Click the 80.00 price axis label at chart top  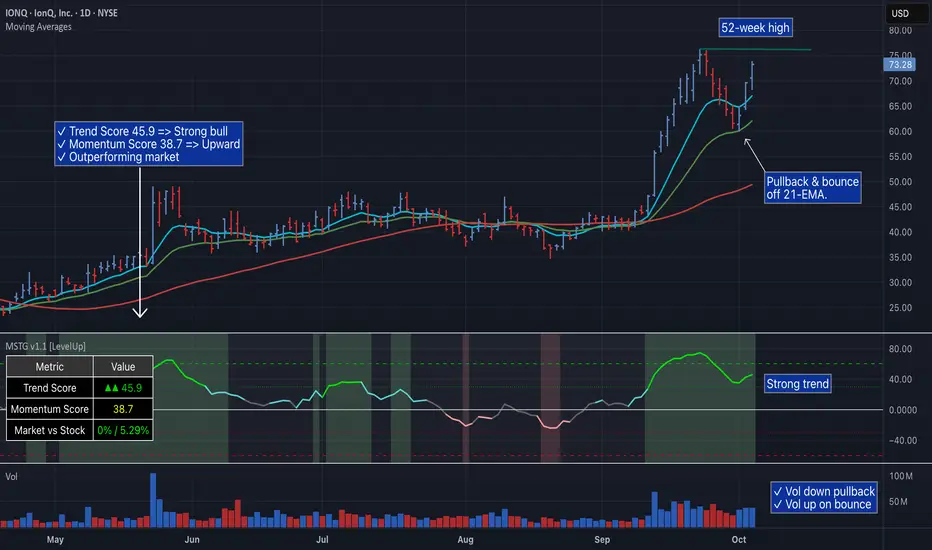coord(900,30)
